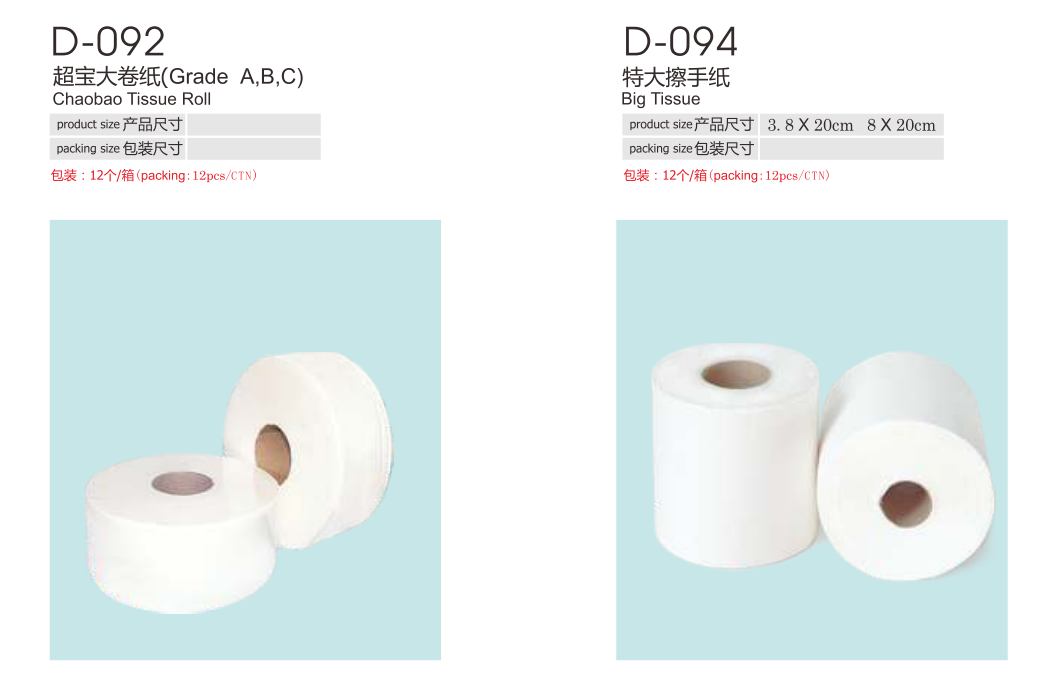Screen dimensions: 1048x676
Task: Click the D-094 product size label cell
Action: pos(690,124)
